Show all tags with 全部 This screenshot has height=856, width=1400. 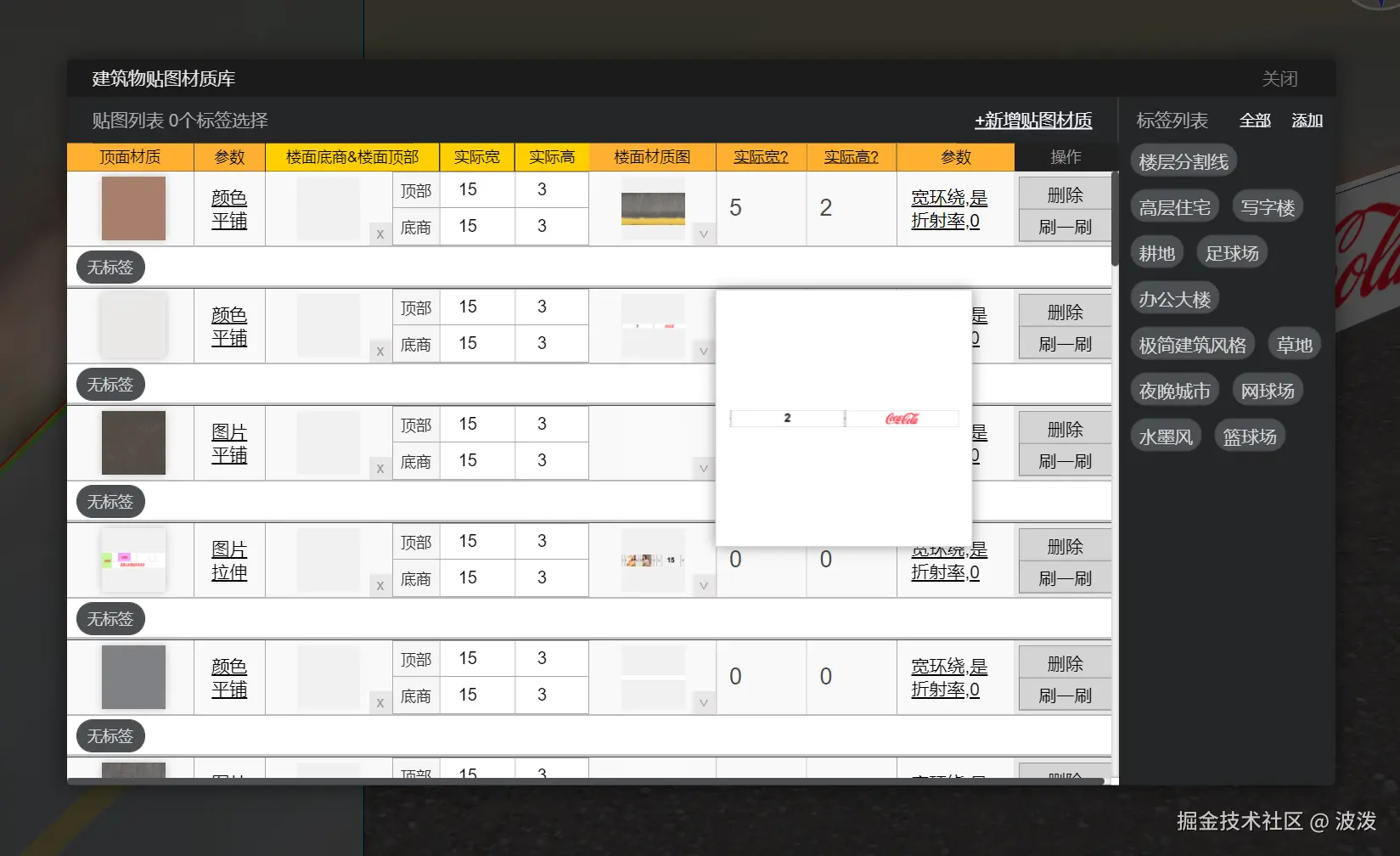[x=1255, y=121]
